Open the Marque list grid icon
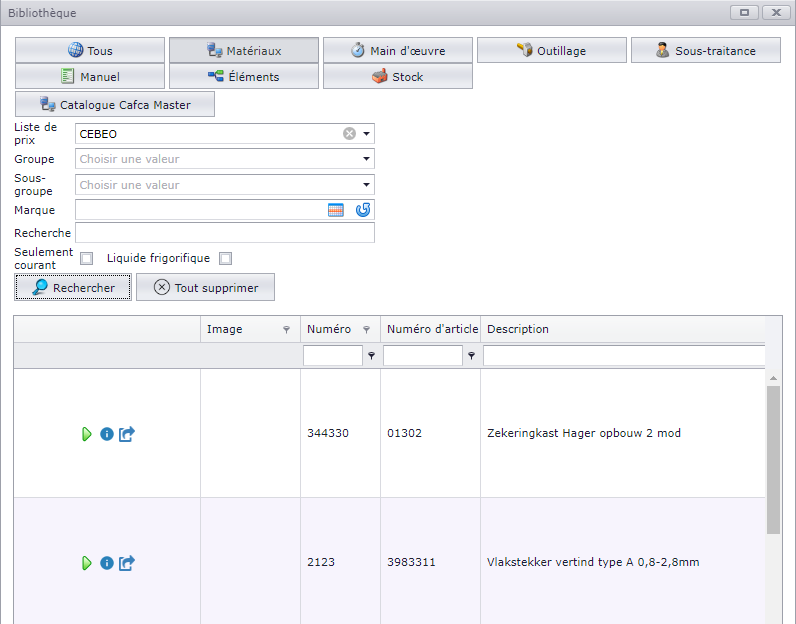 [x=336, y=210]
